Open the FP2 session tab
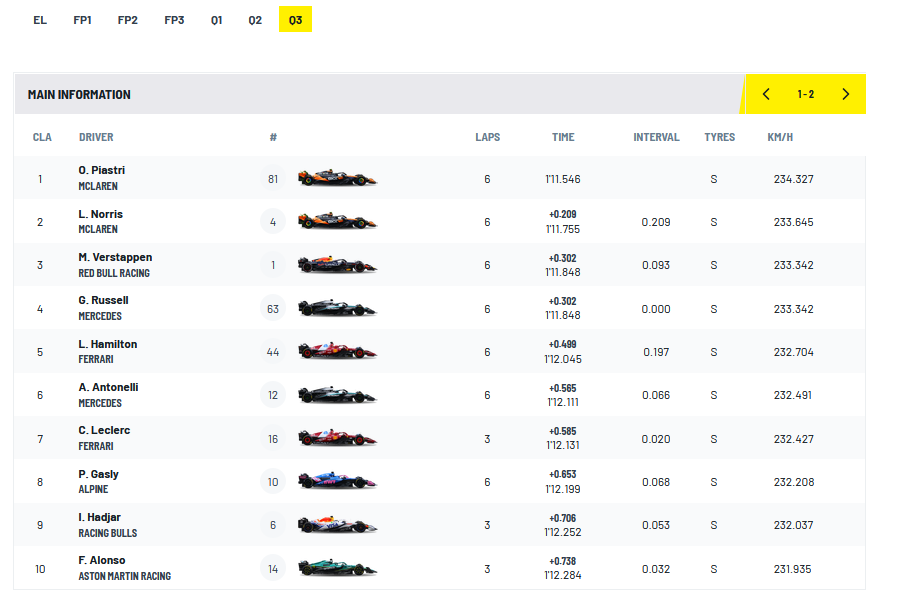This screenshot has height=595, width=902. pyautogui.click(x=128, y=20)
